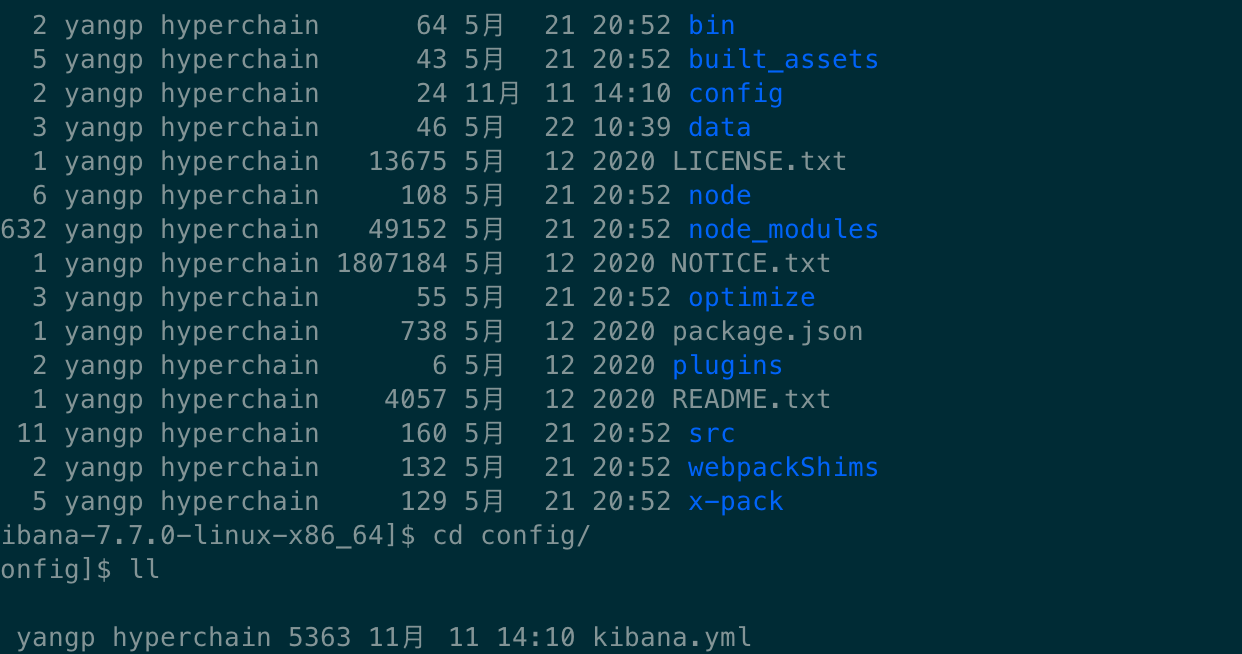Select the data directory name
The height and width of the screenshot is (654, 1242).
tap(720, 128)
